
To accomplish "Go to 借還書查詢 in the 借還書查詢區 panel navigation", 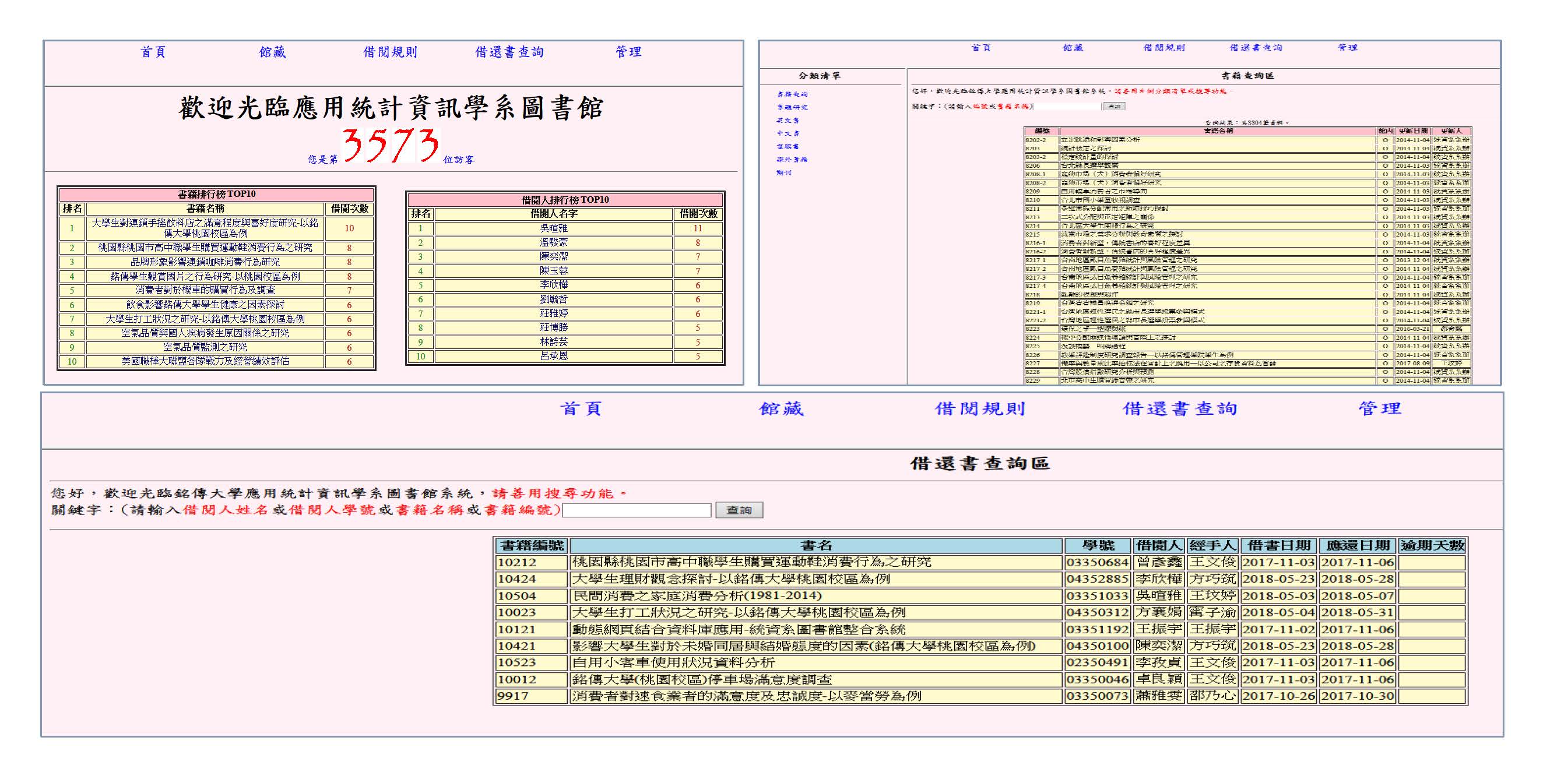I will click(x=1180, y=408).
